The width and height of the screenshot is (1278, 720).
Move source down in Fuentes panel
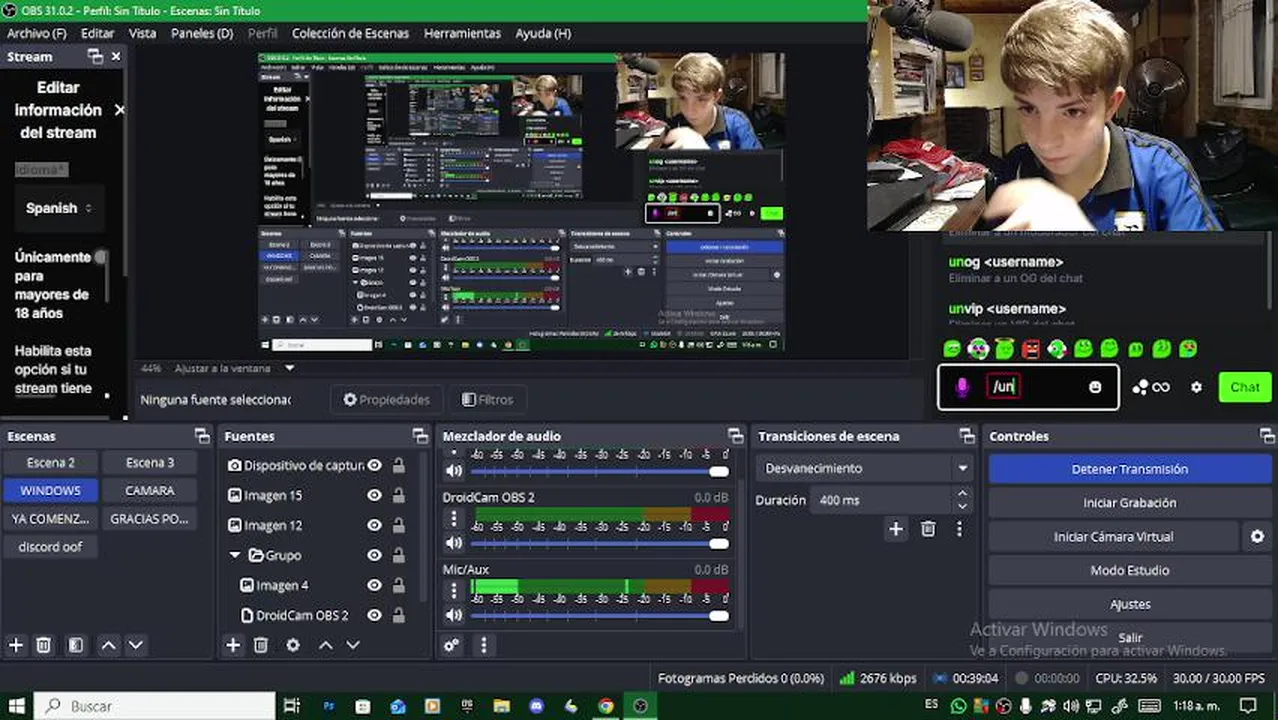(x=353, y=646)
